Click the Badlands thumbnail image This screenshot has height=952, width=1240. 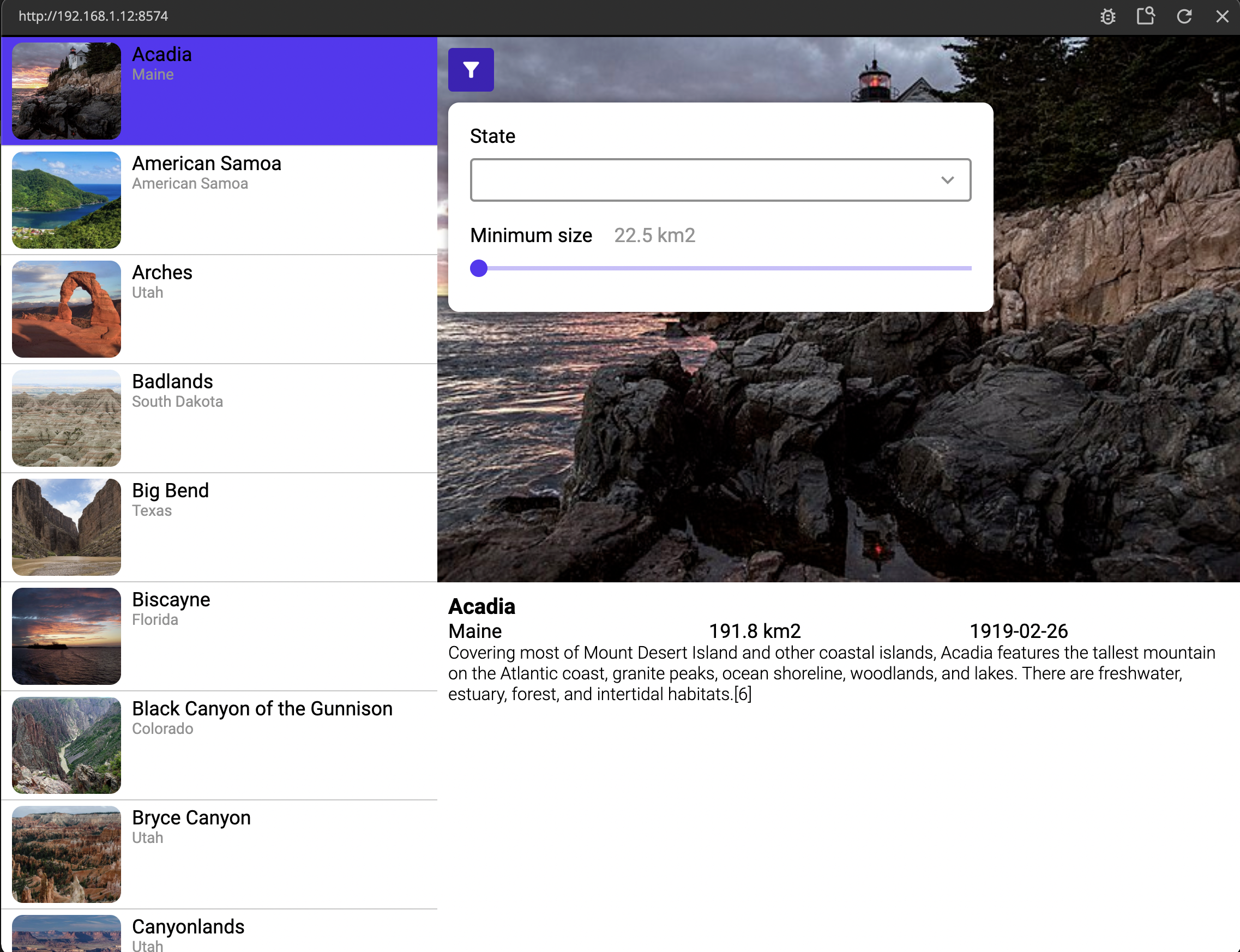(67, 418)
